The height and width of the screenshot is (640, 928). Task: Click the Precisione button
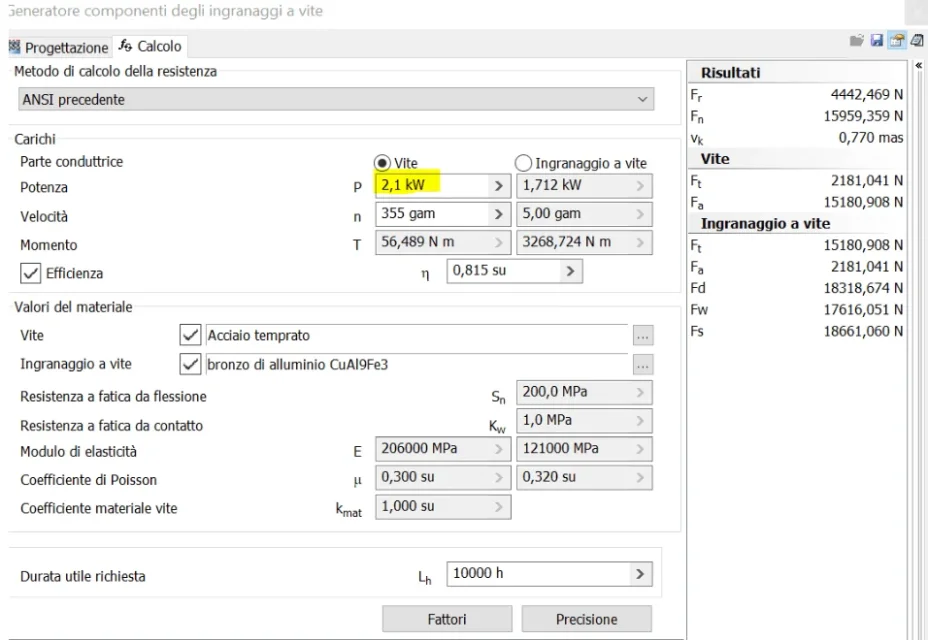[587, 619]
